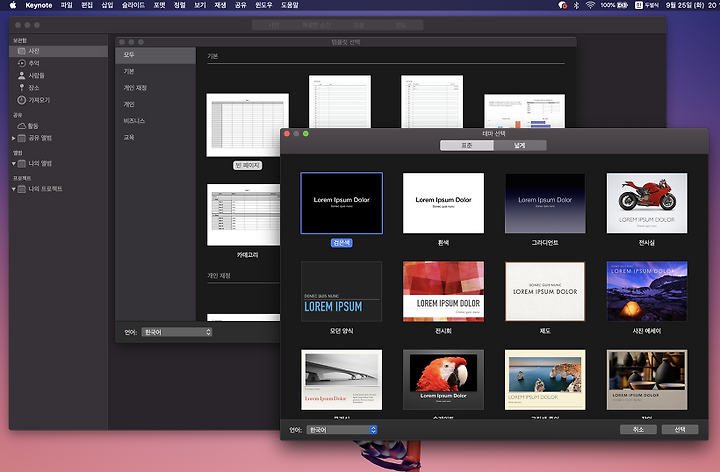Collapse the 나의 앨범 disclosure triangle
The width and height of the screenshot is (720, 472).
[13, 163]
